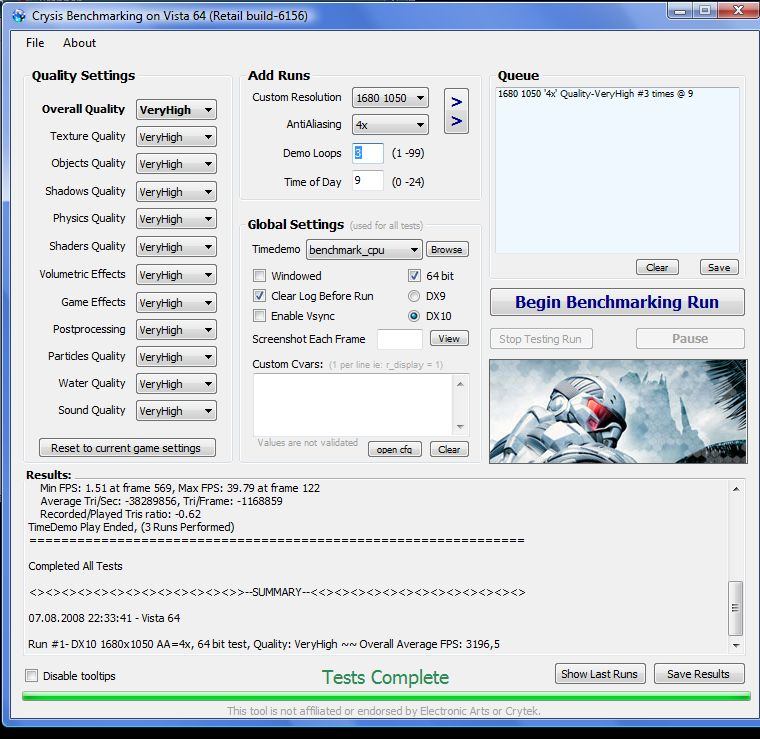Click the '07.08.2008 22:33:41 - Vista 64' line
The width and height of the screenshot is (760, 739).
point(104,618)
